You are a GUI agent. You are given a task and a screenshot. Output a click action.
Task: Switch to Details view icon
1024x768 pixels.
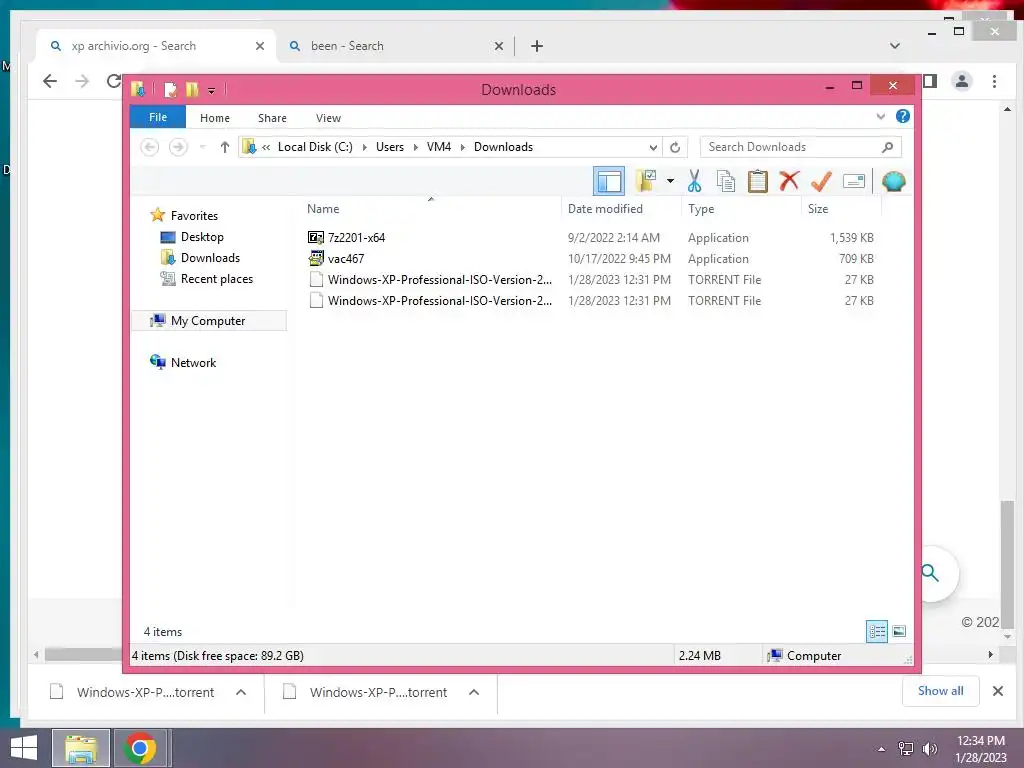[x=877, y=631]
